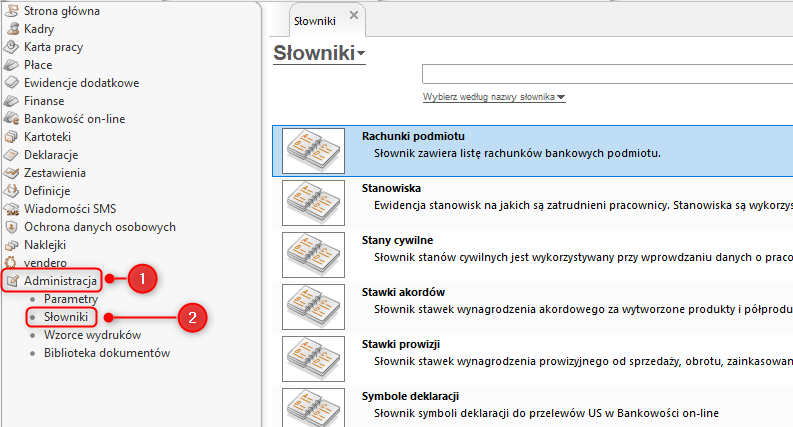793x427 pixels.
Task: Click the Płace money icon
Action: [x=11, y=65]
